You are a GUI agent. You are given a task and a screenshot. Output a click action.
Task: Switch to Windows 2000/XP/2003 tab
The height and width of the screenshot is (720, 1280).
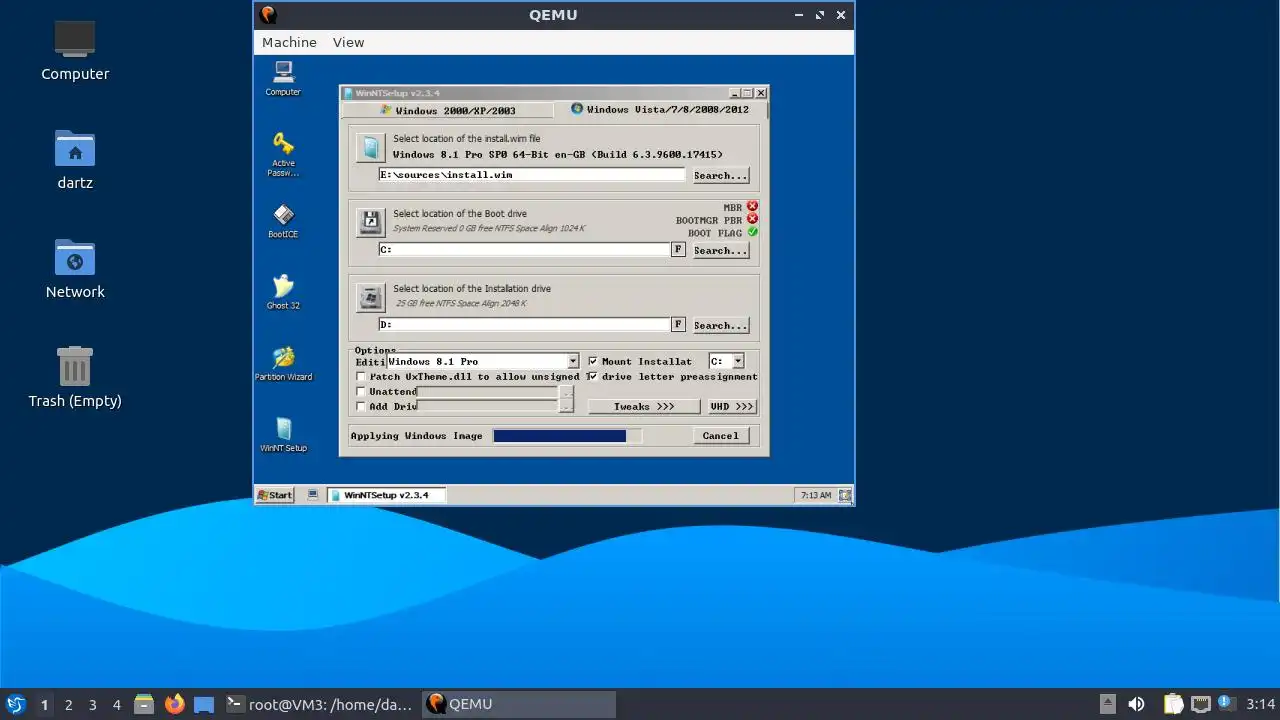[x=448, y=110]
